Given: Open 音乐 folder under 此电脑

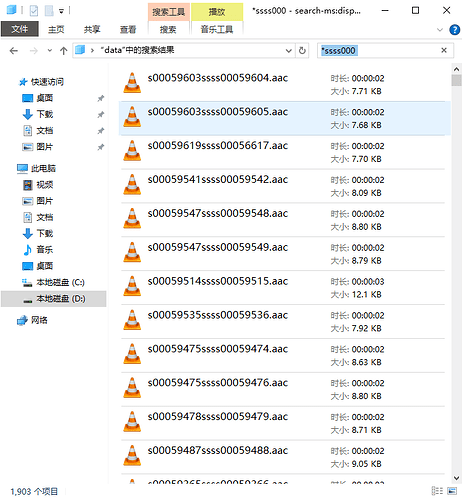Looking at the screenshot, I should pyautogui.click(x=45, y=250).
